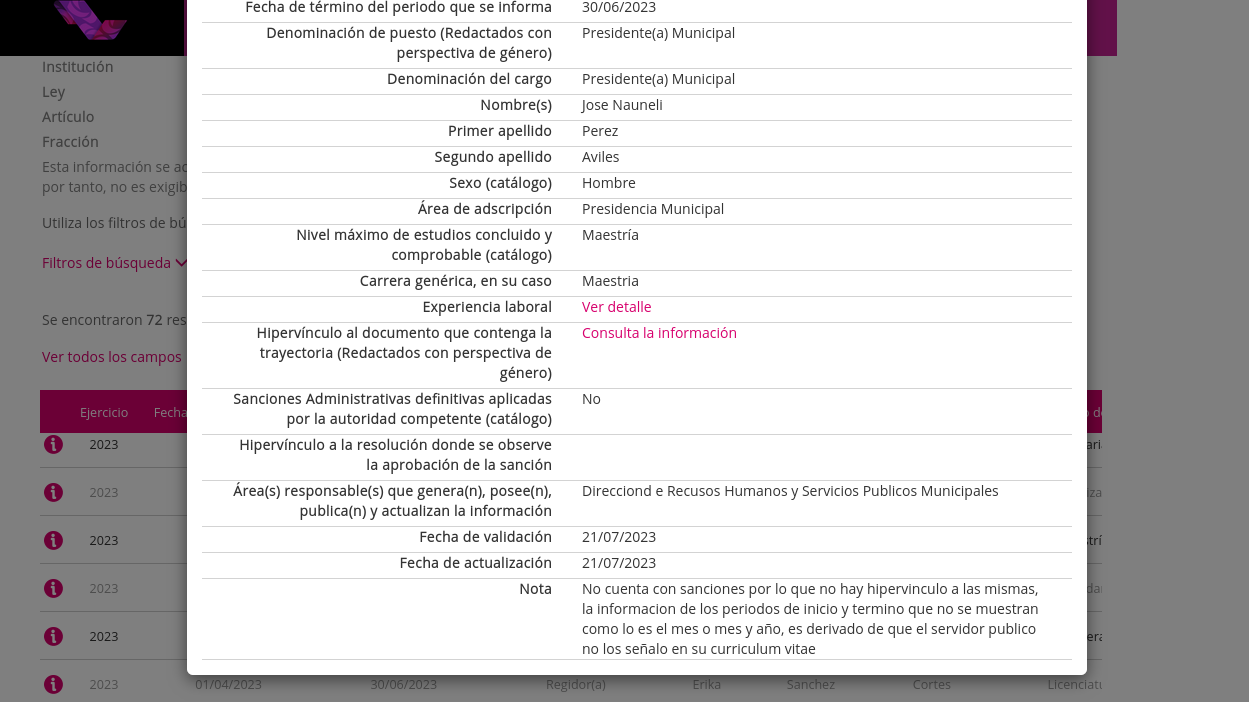Select the Direcciond e Recusos Humanos text
This screenshot has width=1249, height=702.
pyautogui.click(x=790, y=491)
